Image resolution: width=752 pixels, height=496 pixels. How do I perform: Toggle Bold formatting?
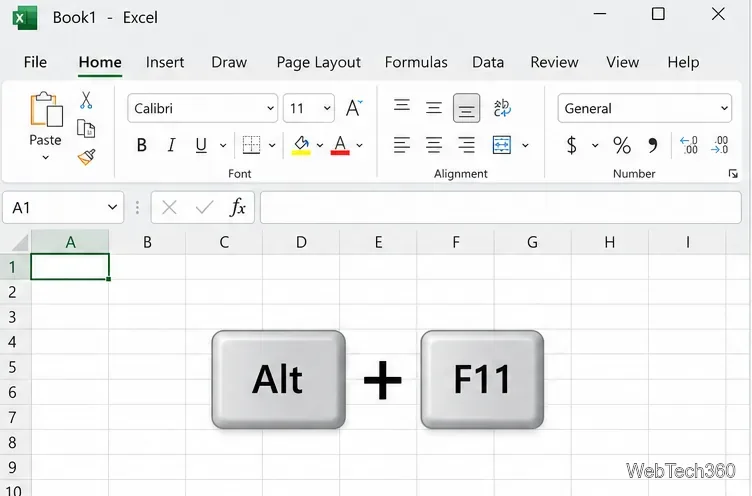click(x=141, y=145)
